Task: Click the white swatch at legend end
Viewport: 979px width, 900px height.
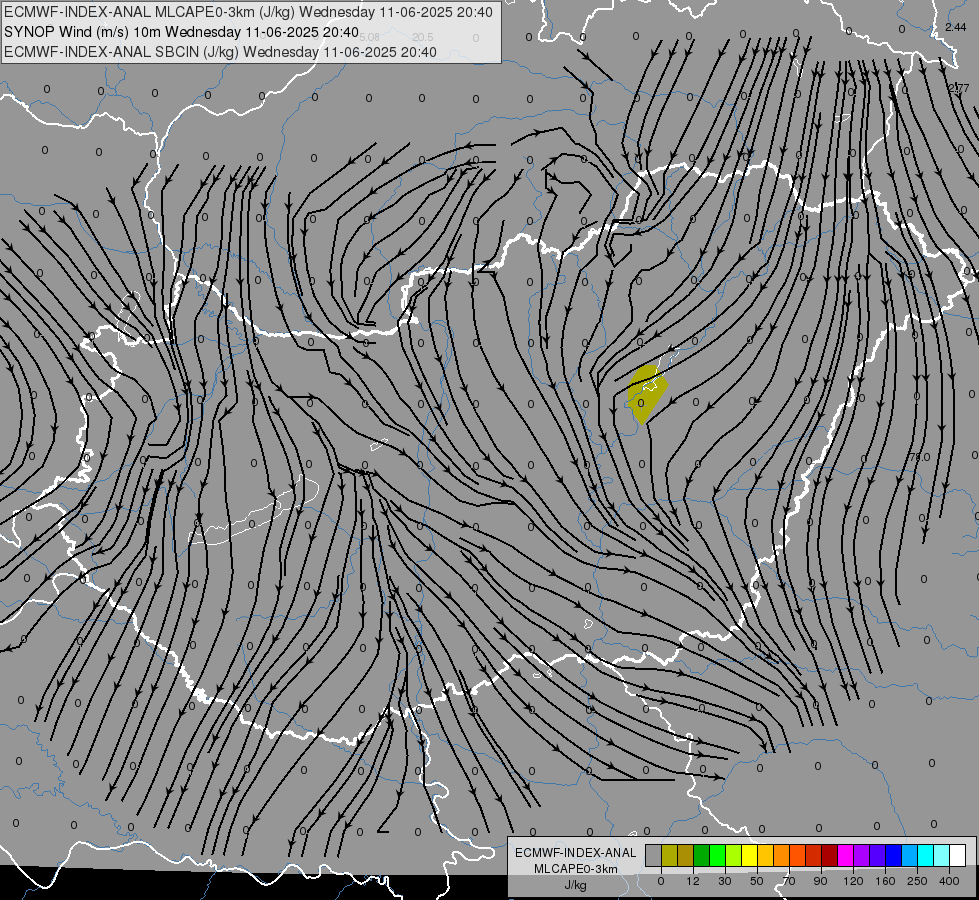Action: coord(958,855)
